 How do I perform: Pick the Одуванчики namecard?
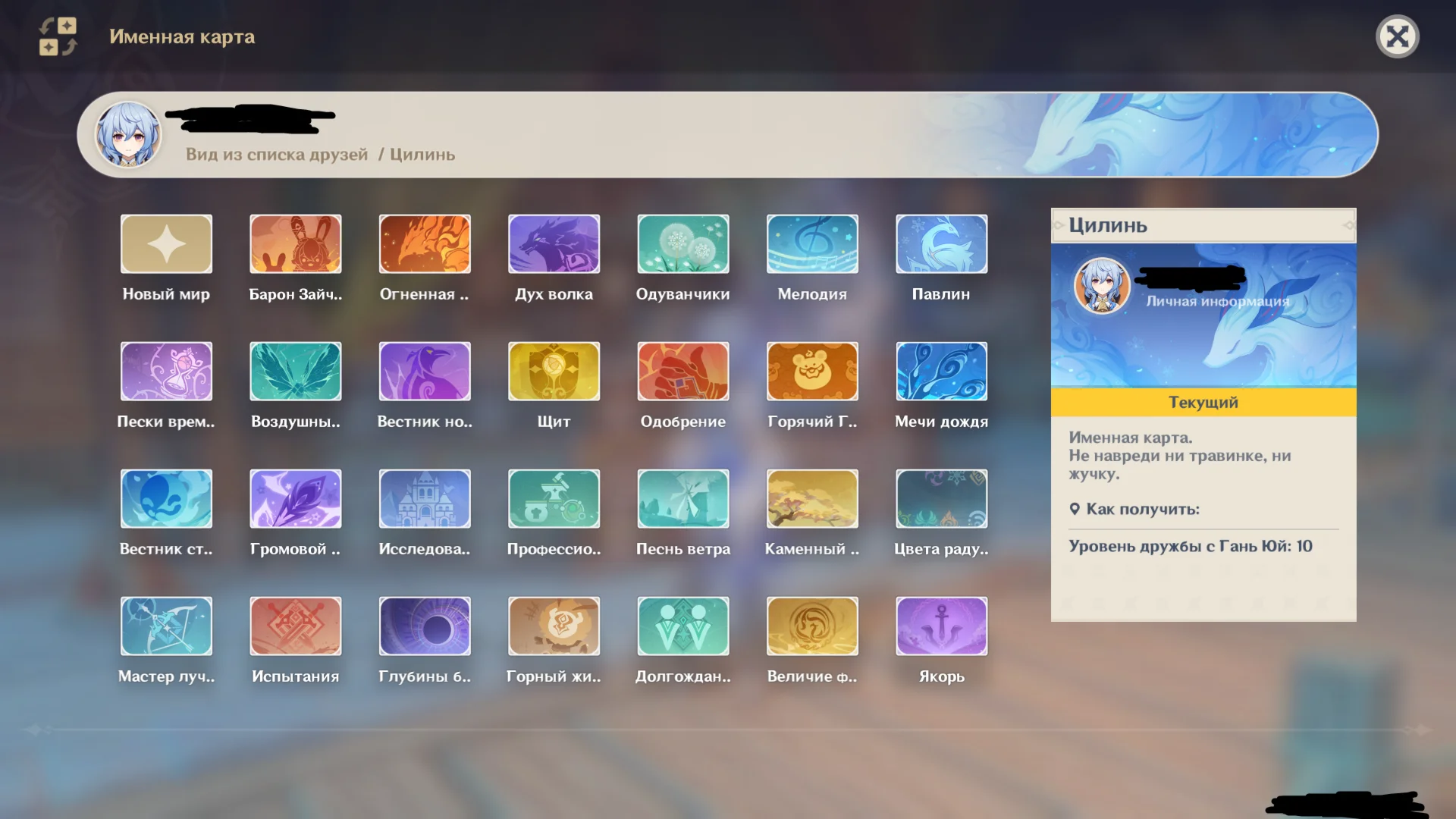pos(682,244)
